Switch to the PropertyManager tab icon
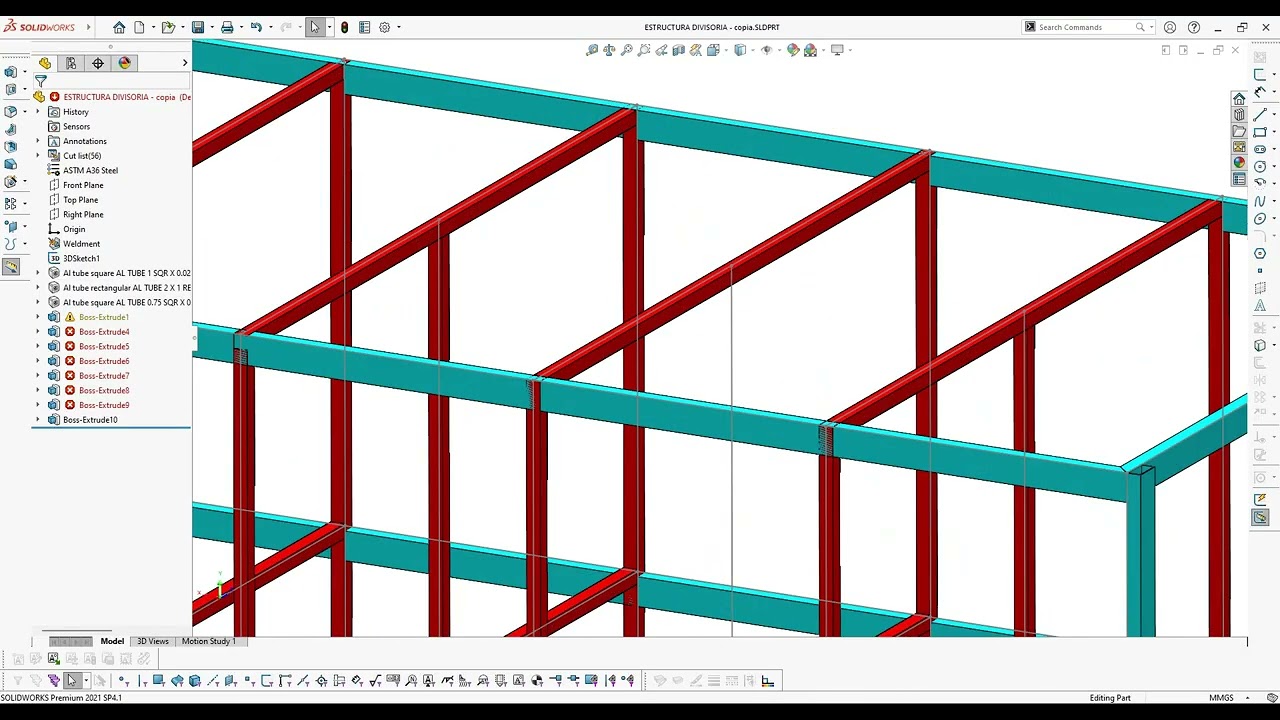This screenshot has width=1280, height=720. [x=71, y=63]
